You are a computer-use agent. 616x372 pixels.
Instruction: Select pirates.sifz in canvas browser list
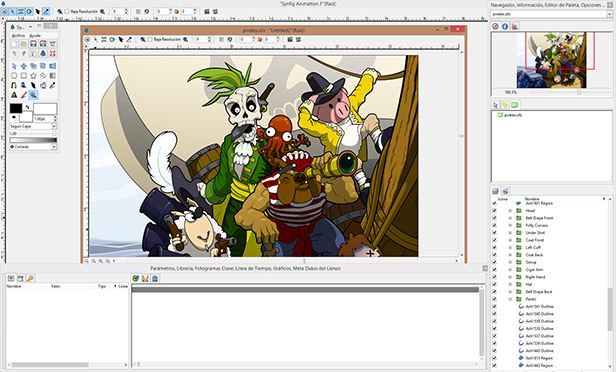pyautogui.click(x=513, y=115)
